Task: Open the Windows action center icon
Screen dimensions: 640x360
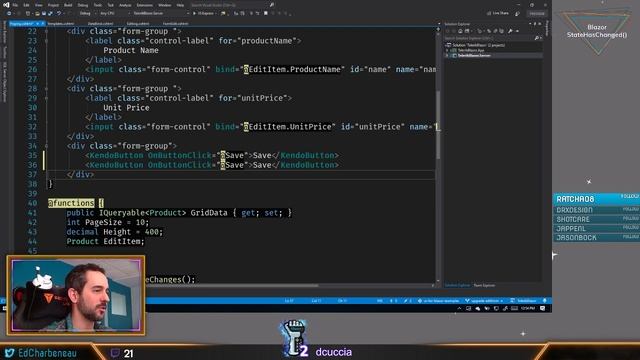Action: coord(543,309)
